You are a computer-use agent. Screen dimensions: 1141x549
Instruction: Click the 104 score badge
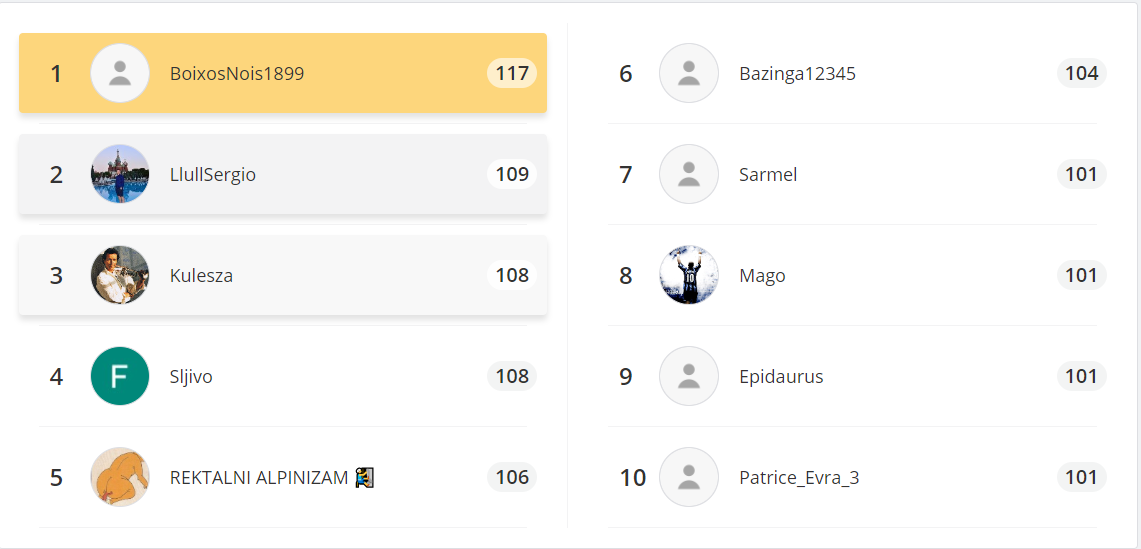click(x=1081, y=73)
